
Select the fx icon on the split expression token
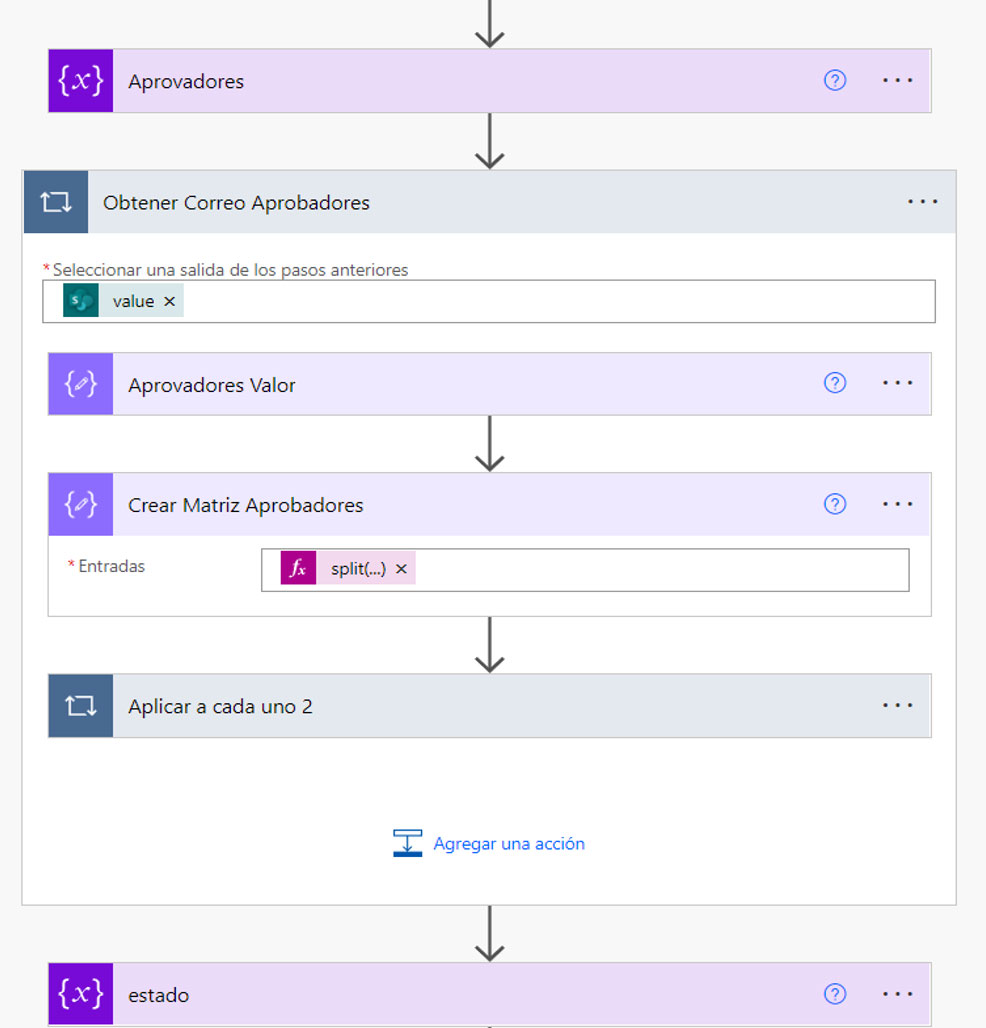(297, 568)
